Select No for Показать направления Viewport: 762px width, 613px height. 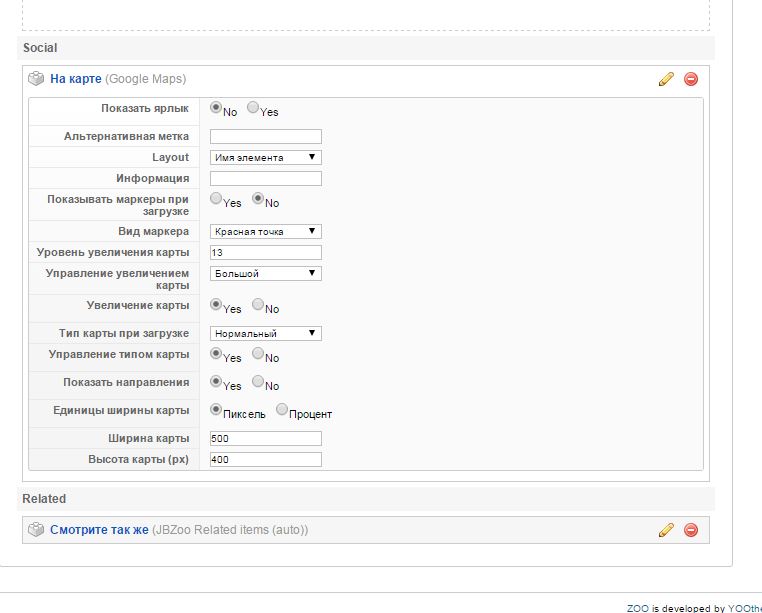click(x=258, y=381)
